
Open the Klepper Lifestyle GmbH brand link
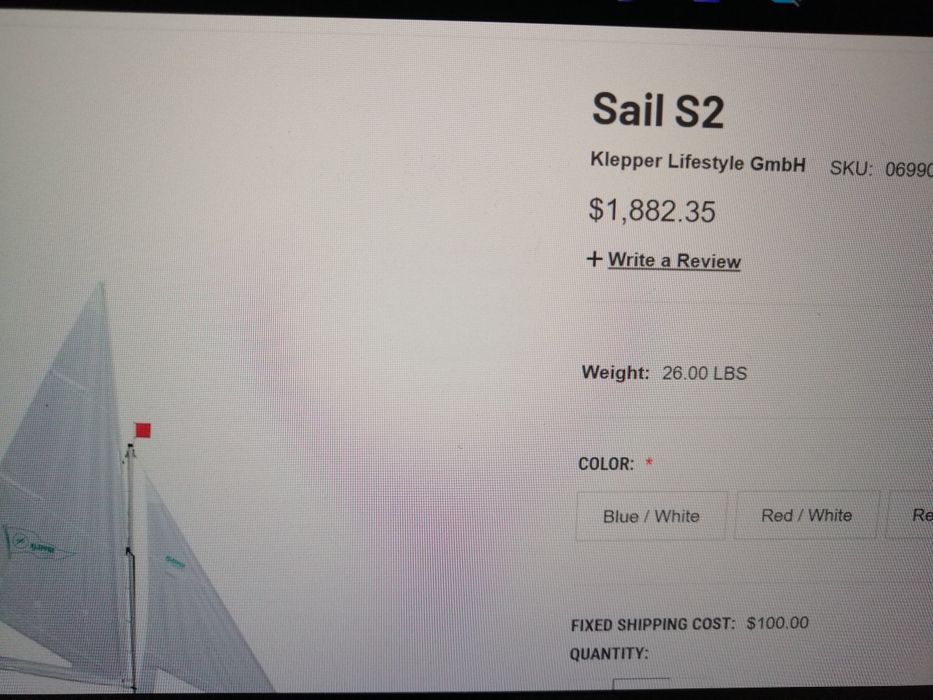coord(697,162)
